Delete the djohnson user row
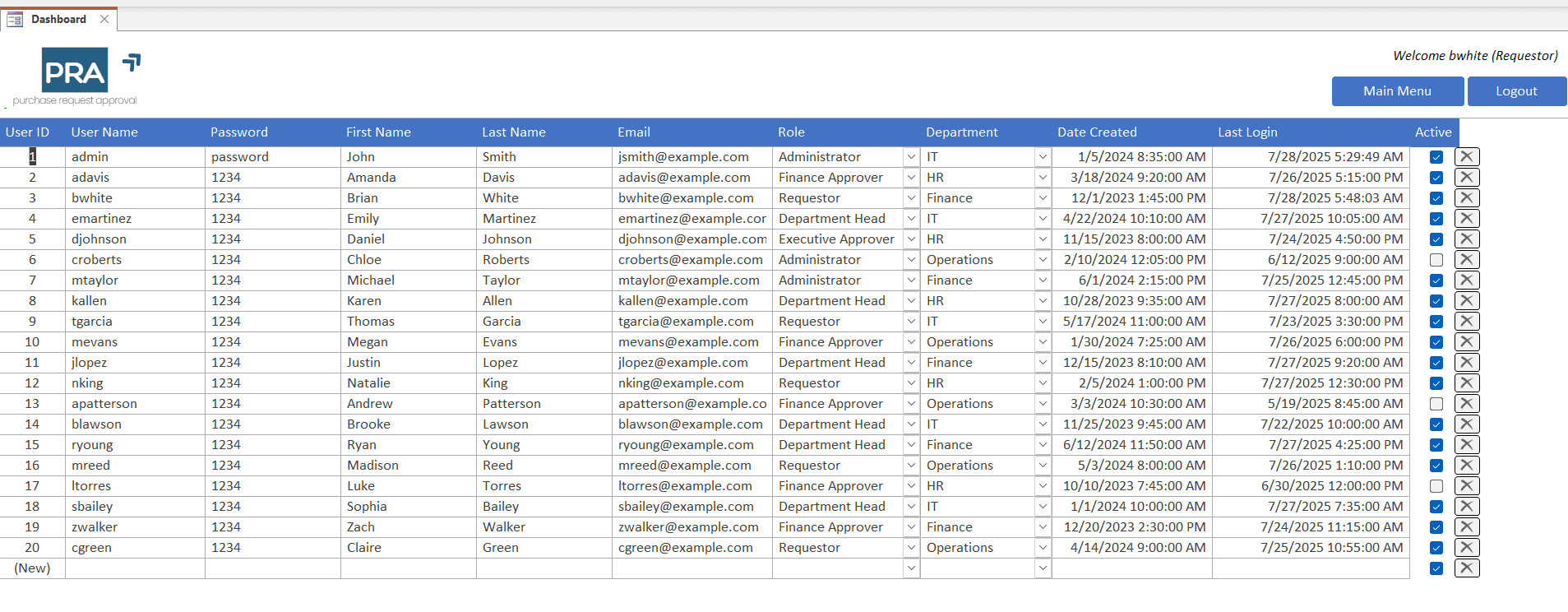The image size is (1568, 612). pyautogui.click(x=1467, y=239)
